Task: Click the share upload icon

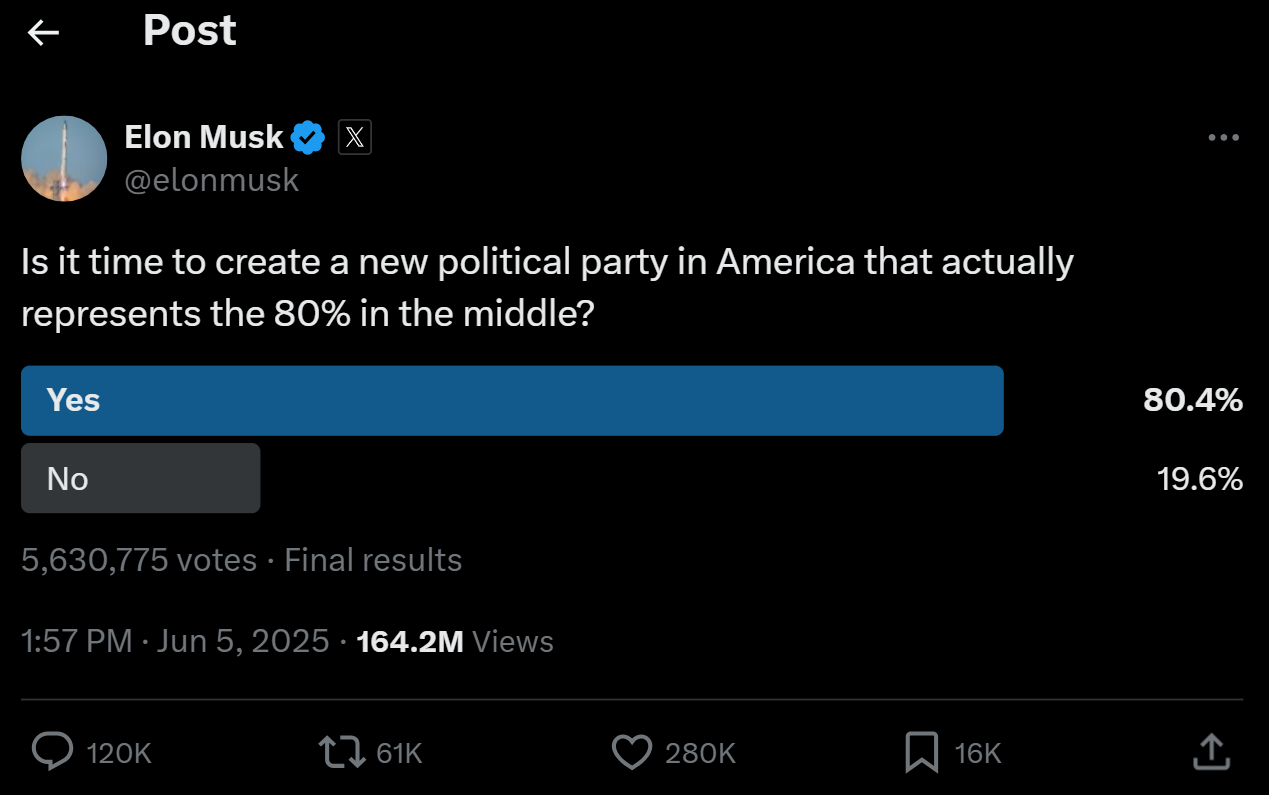Action: pos(1211,752)
